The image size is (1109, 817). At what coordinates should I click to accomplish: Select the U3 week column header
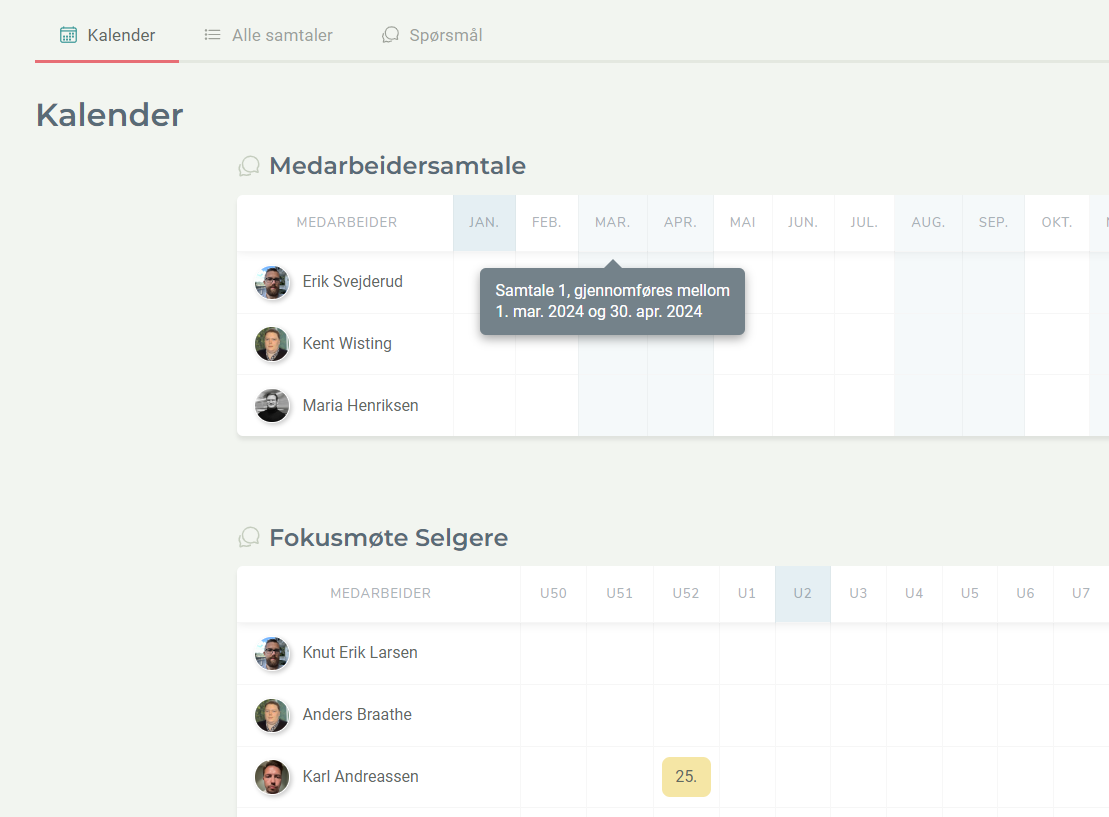click(x=859, y=593)
